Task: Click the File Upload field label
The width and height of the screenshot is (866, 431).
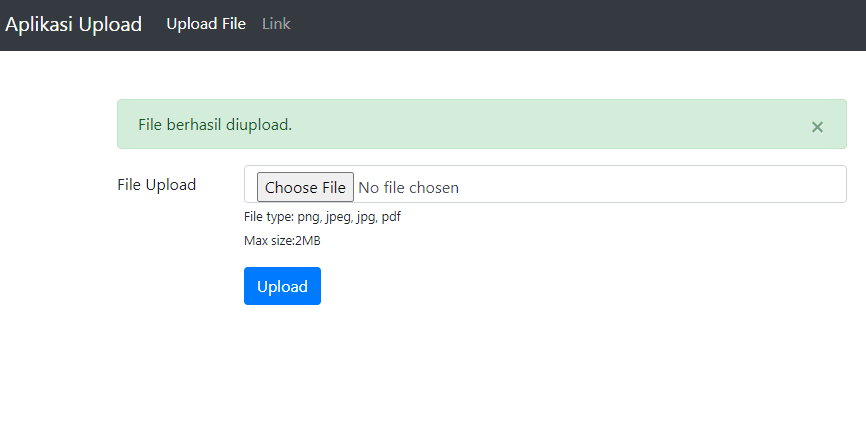Action: [x=156, y=185]
